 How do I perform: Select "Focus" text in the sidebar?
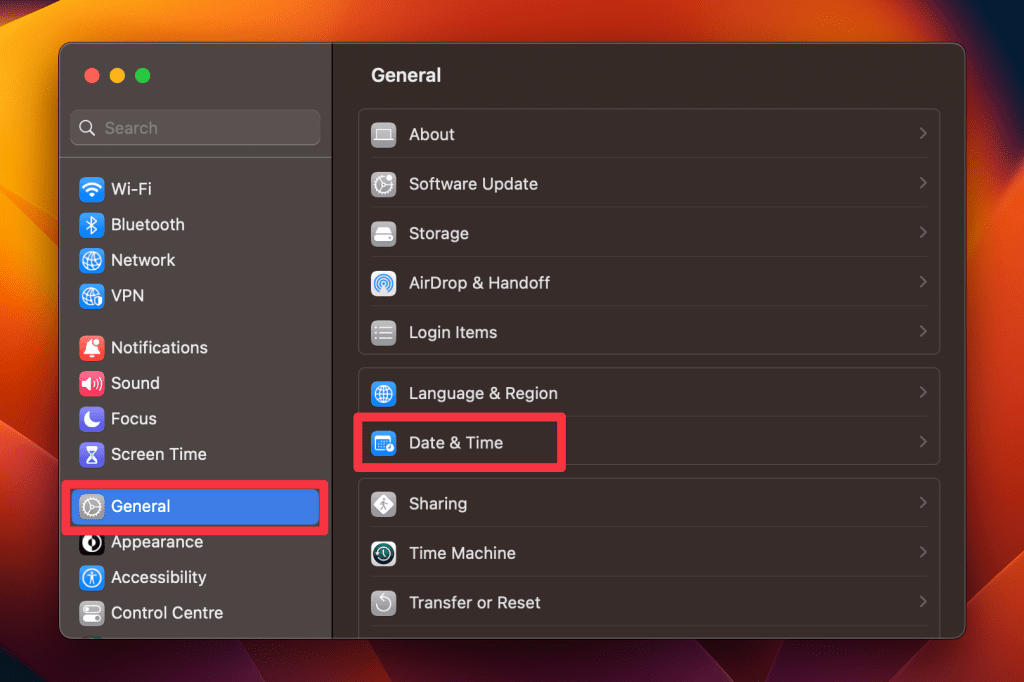click(x=134, y=419)
